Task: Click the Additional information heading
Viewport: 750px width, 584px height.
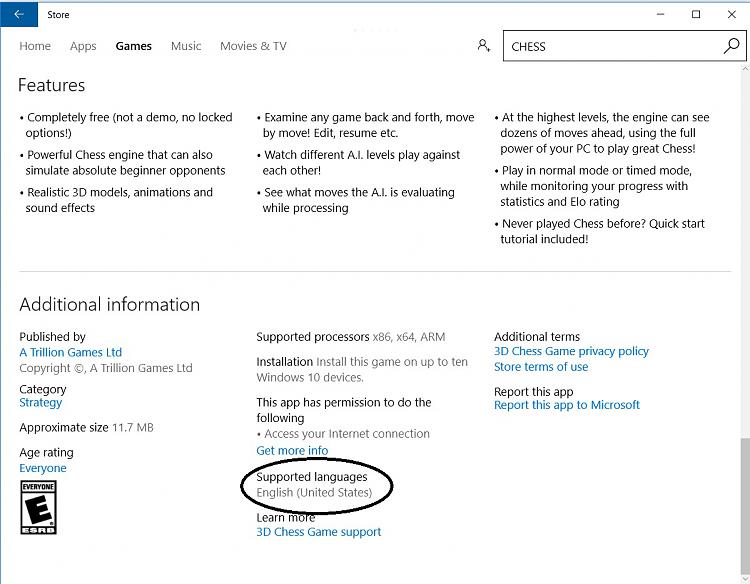Action: (x=110, y=305)
